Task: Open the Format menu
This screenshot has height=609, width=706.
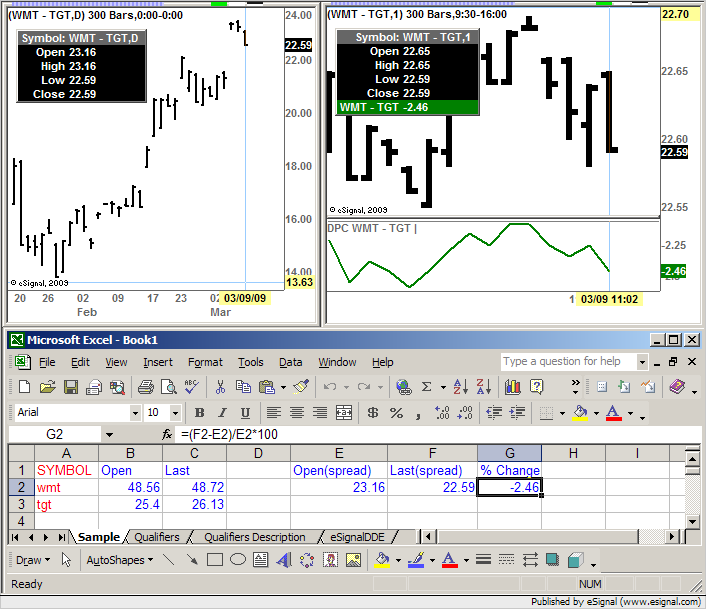Action: click(x=205, y=362)
